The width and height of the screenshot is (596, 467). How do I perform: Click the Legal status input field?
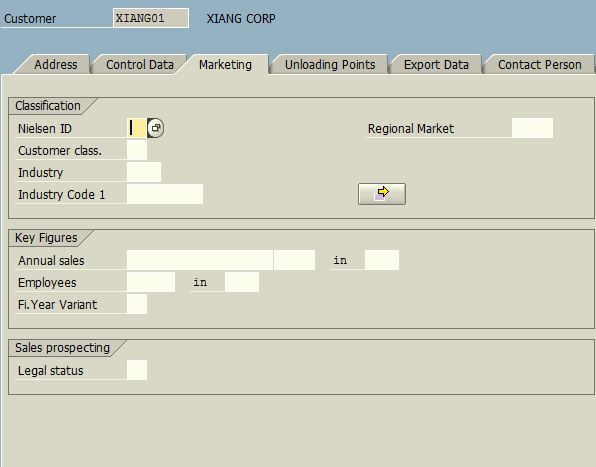coord(137,370)
